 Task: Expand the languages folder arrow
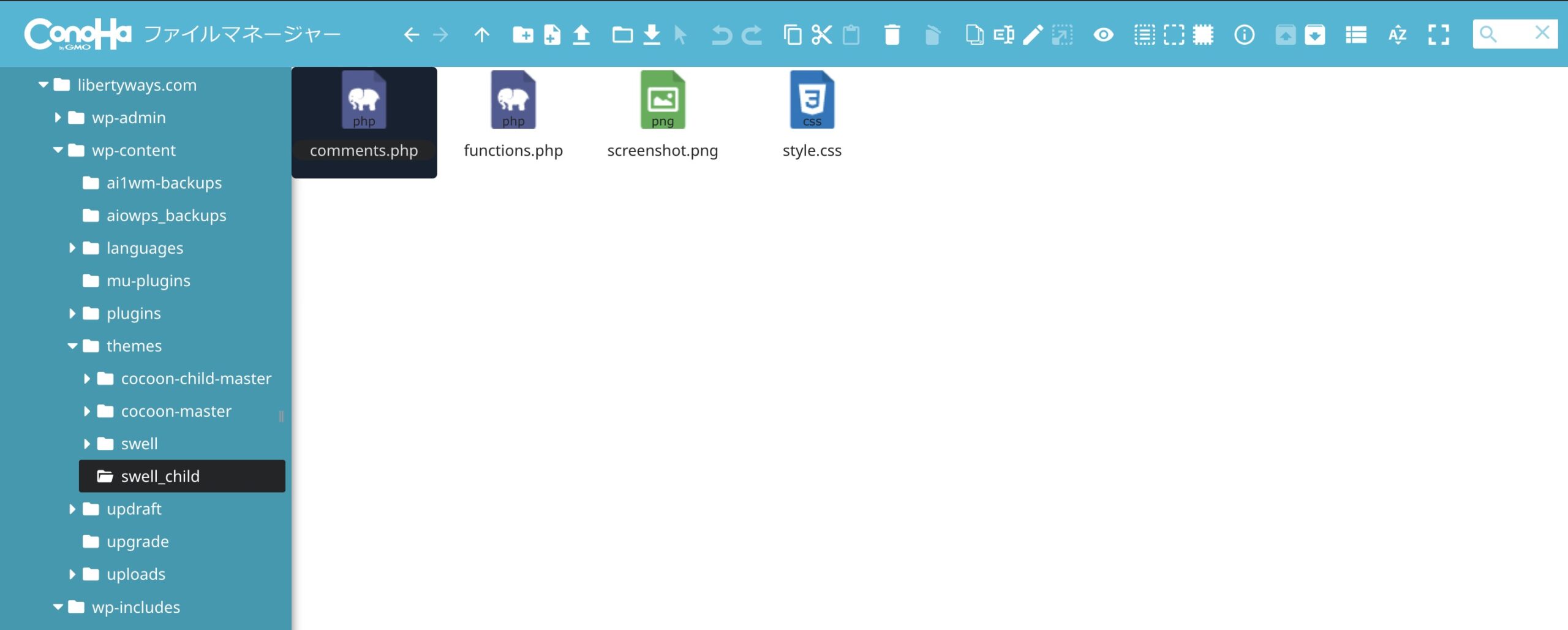72,248
